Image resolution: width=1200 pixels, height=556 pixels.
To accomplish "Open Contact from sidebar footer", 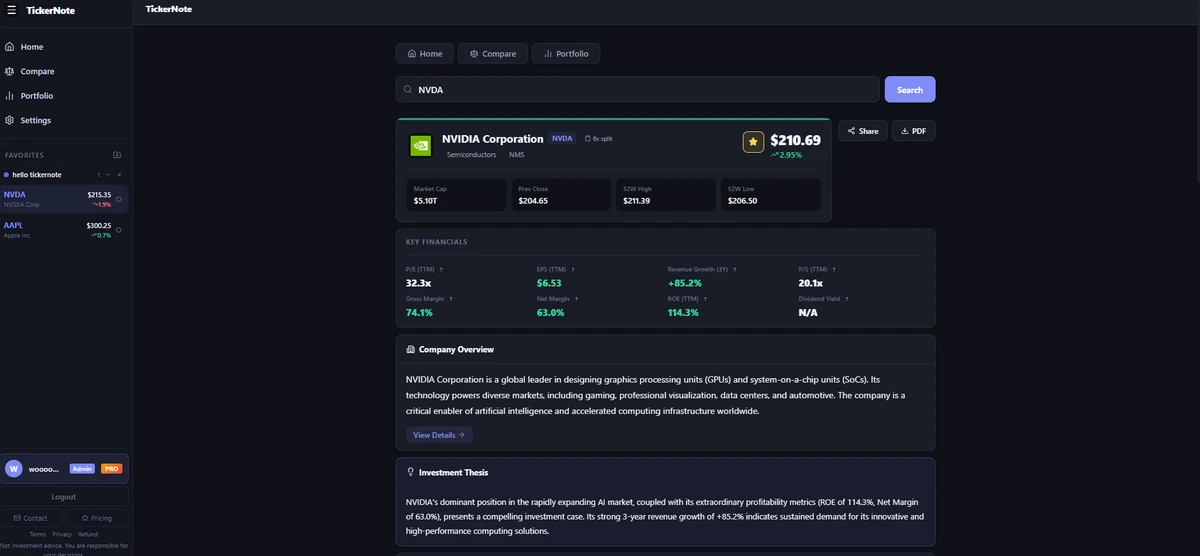I will pyautogui.click(x=31, y=518).
